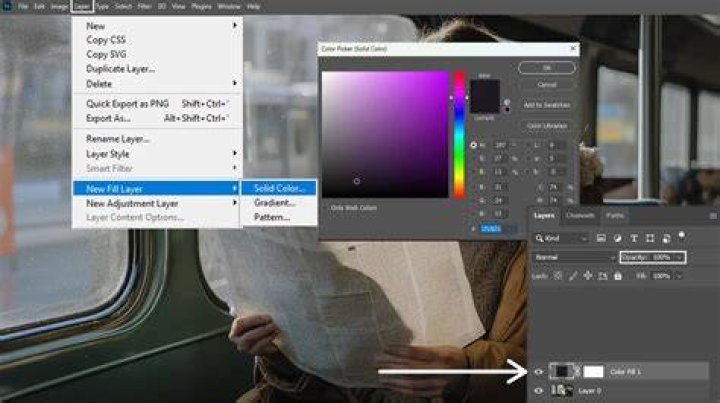Screen dimensions: 720x403
Task: Switch to the Channels tab
Action: [x=580, y=215]
